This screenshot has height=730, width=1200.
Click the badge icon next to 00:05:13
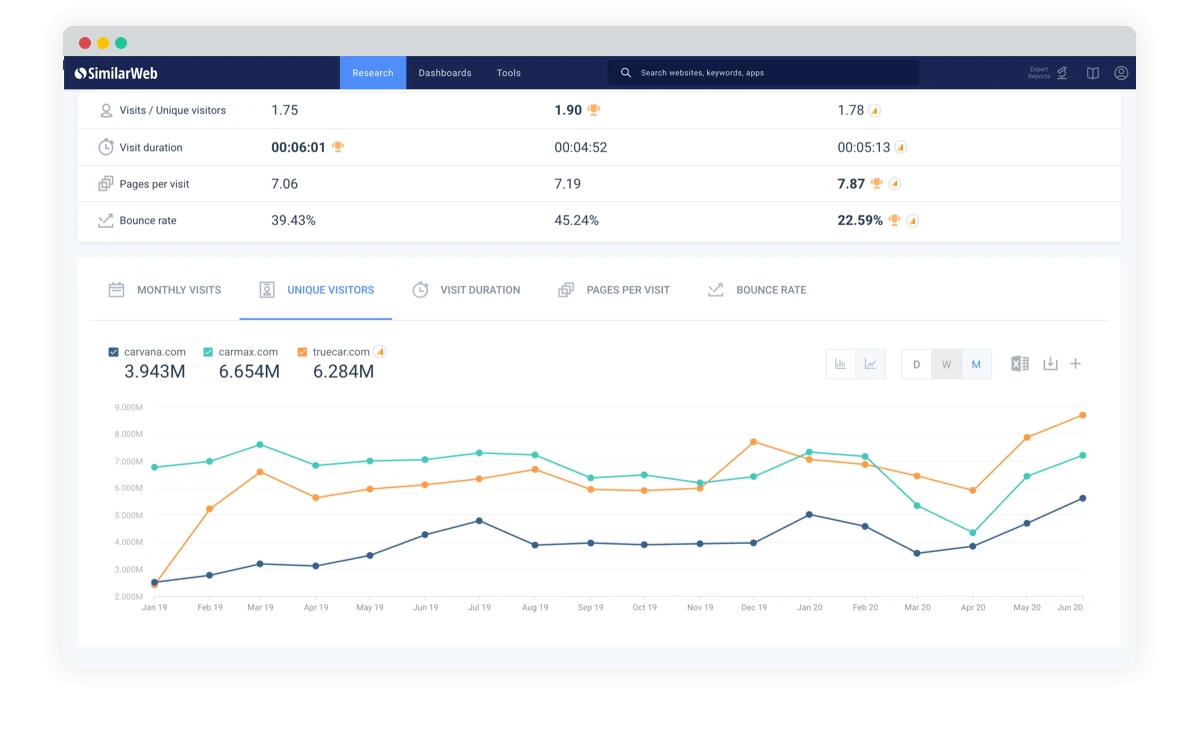point(900,147)
